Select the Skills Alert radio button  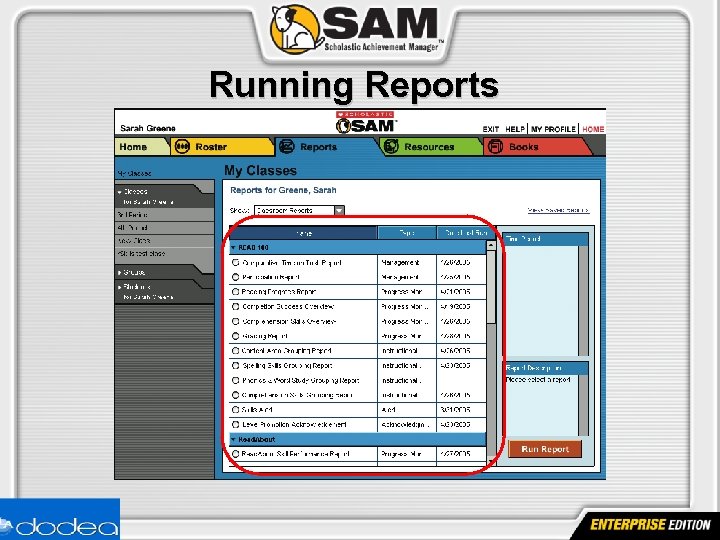click(x=236, y=410)
